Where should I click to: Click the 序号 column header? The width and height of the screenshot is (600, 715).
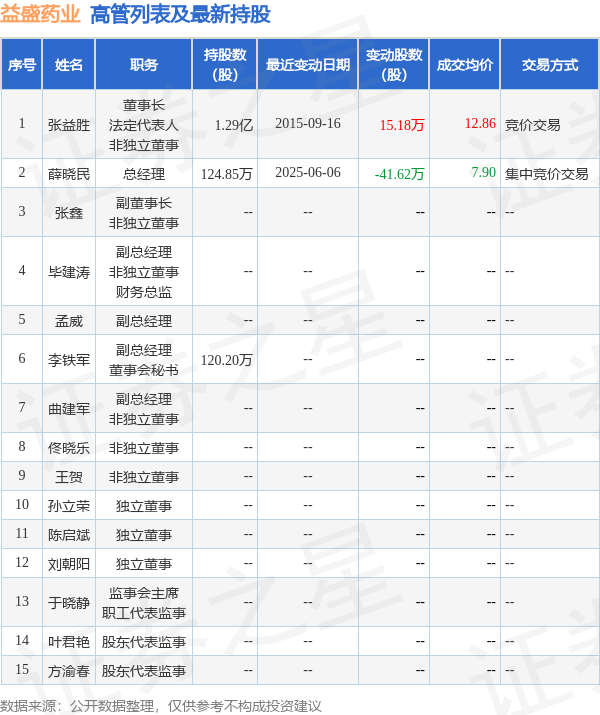[x=21, y=65]
